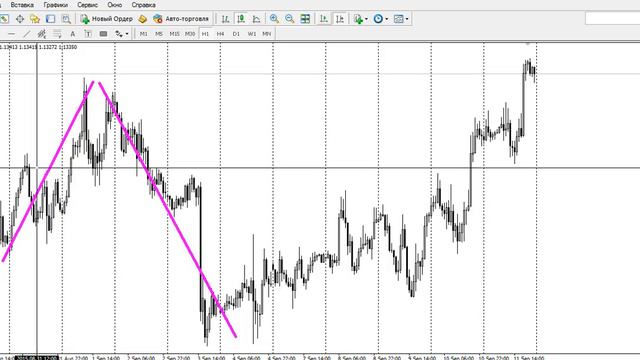Tile chart windows icon
Image resolution: width=640 pixels, height=360 pixels.
305,19
